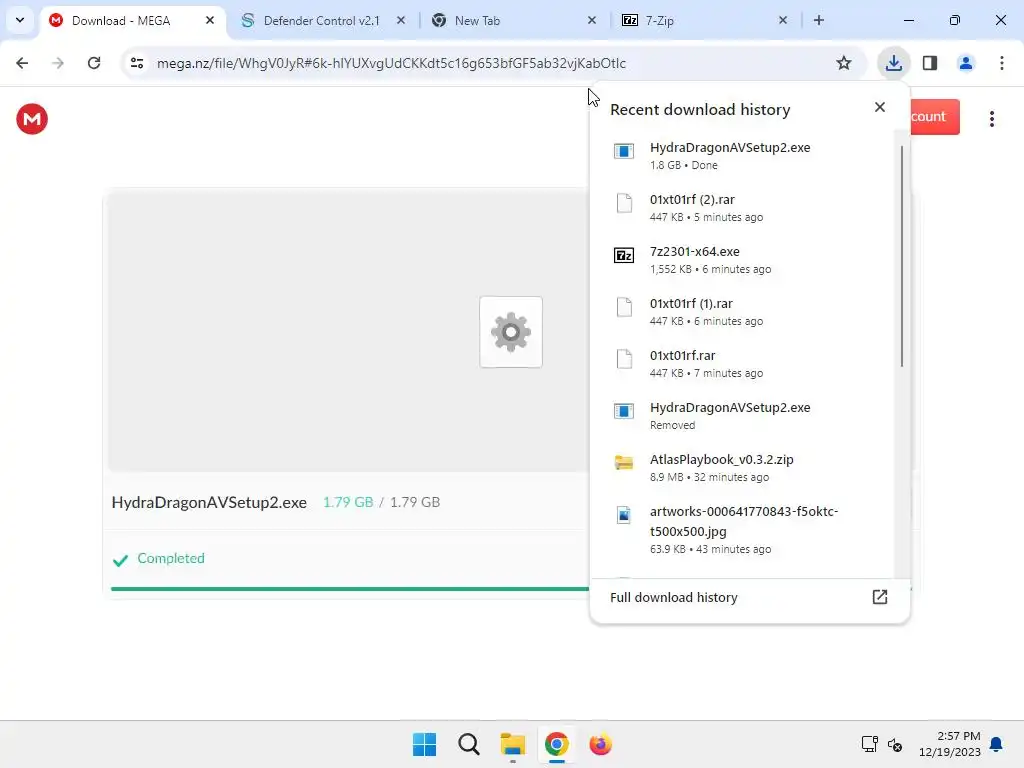The height and width of the screenshot is (768, 1024).
Task: Go forward to the next page
Action: click(x=58, y=63)
